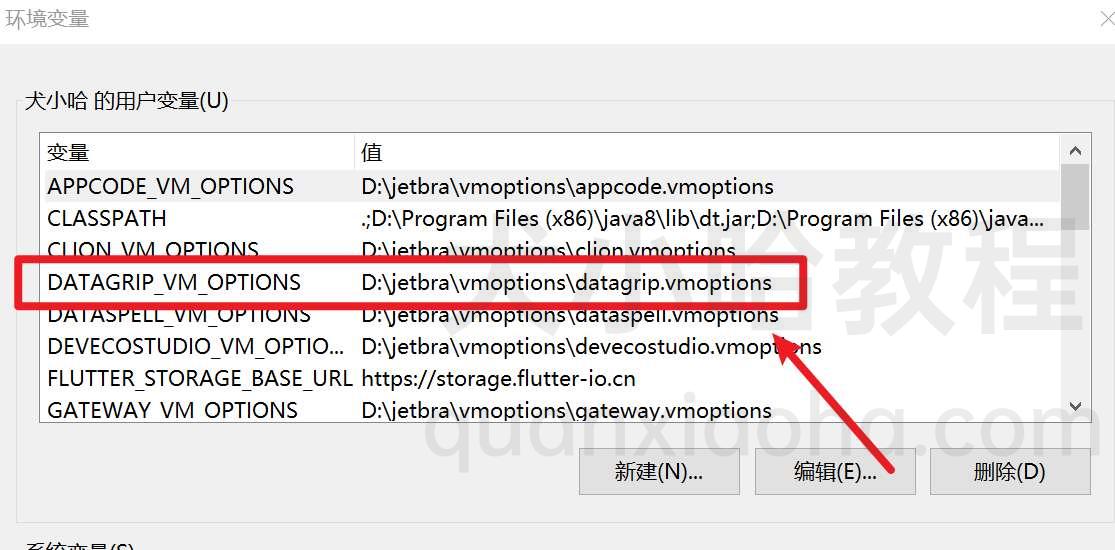The image size is (1115, 550).
Task: Select the FLUTTER_STORAGE_BASE_URL variable row
Action: pyautogui.click(x=549, y=379)
